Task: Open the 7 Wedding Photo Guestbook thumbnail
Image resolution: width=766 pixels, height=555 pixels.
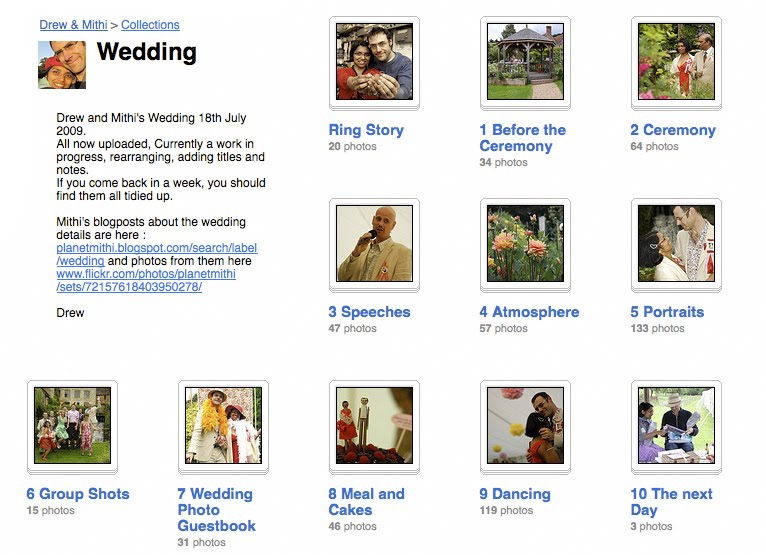Action: point(223,425)
